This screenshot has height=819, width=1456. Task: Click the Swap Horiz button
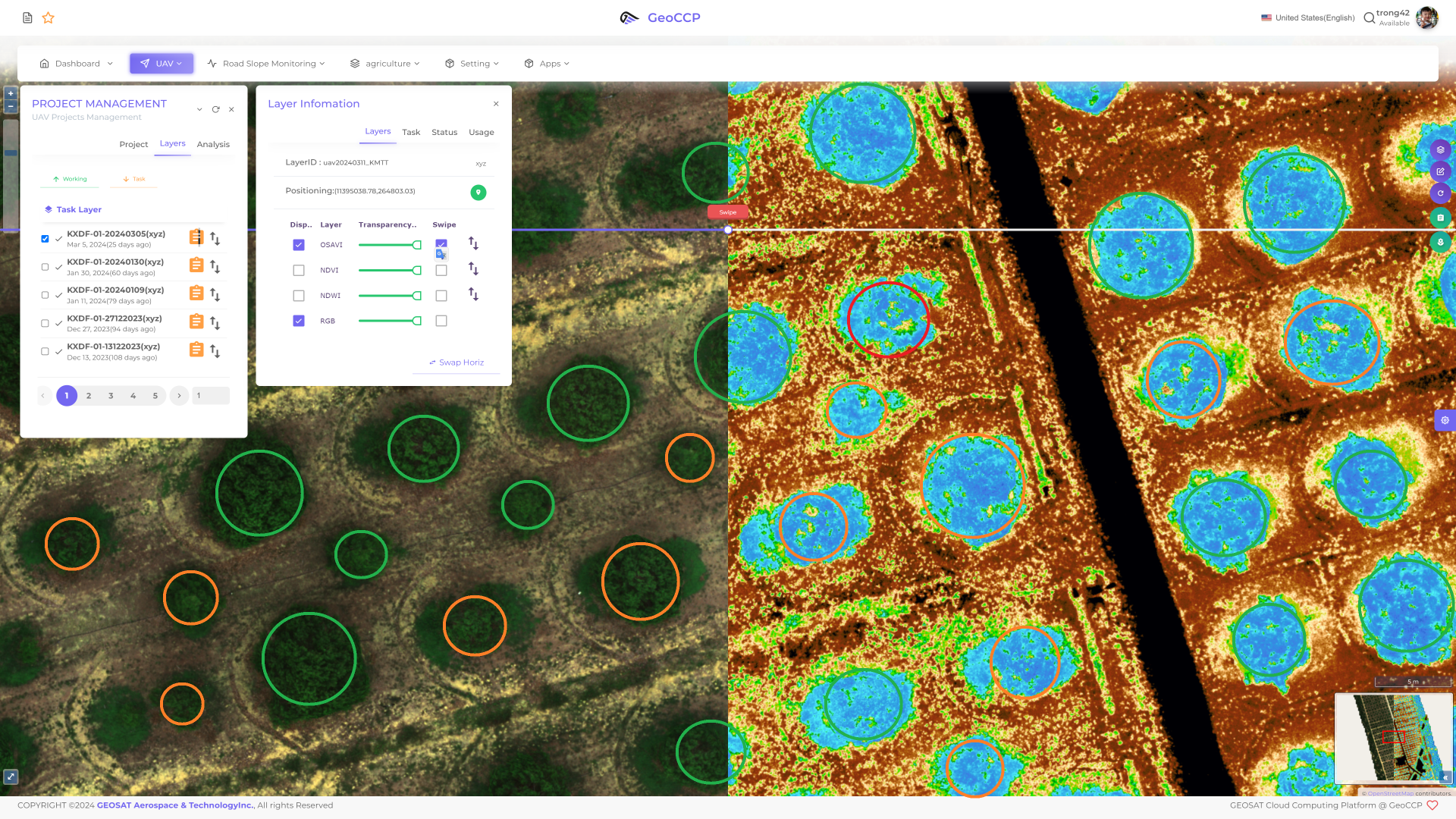tap(457, 362)
